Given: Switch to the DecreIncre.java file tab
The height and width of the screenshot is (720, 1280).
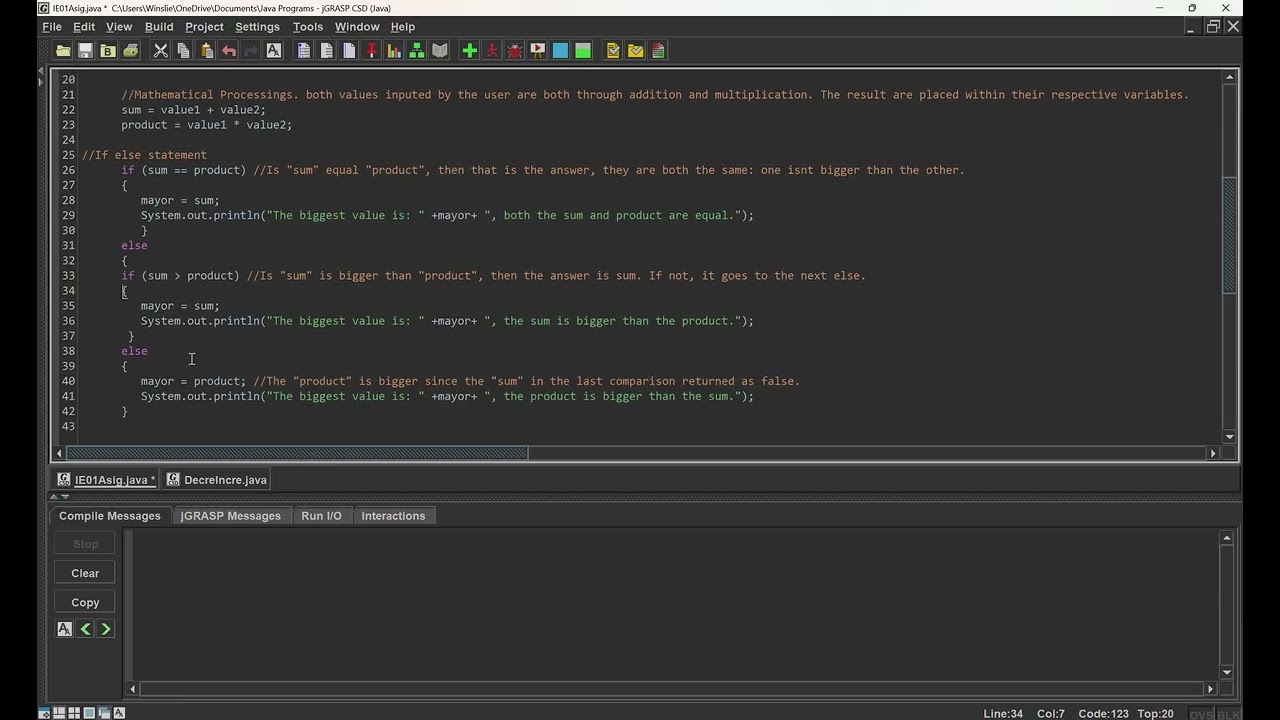Looking at the screenshot, I should (217, 480).
